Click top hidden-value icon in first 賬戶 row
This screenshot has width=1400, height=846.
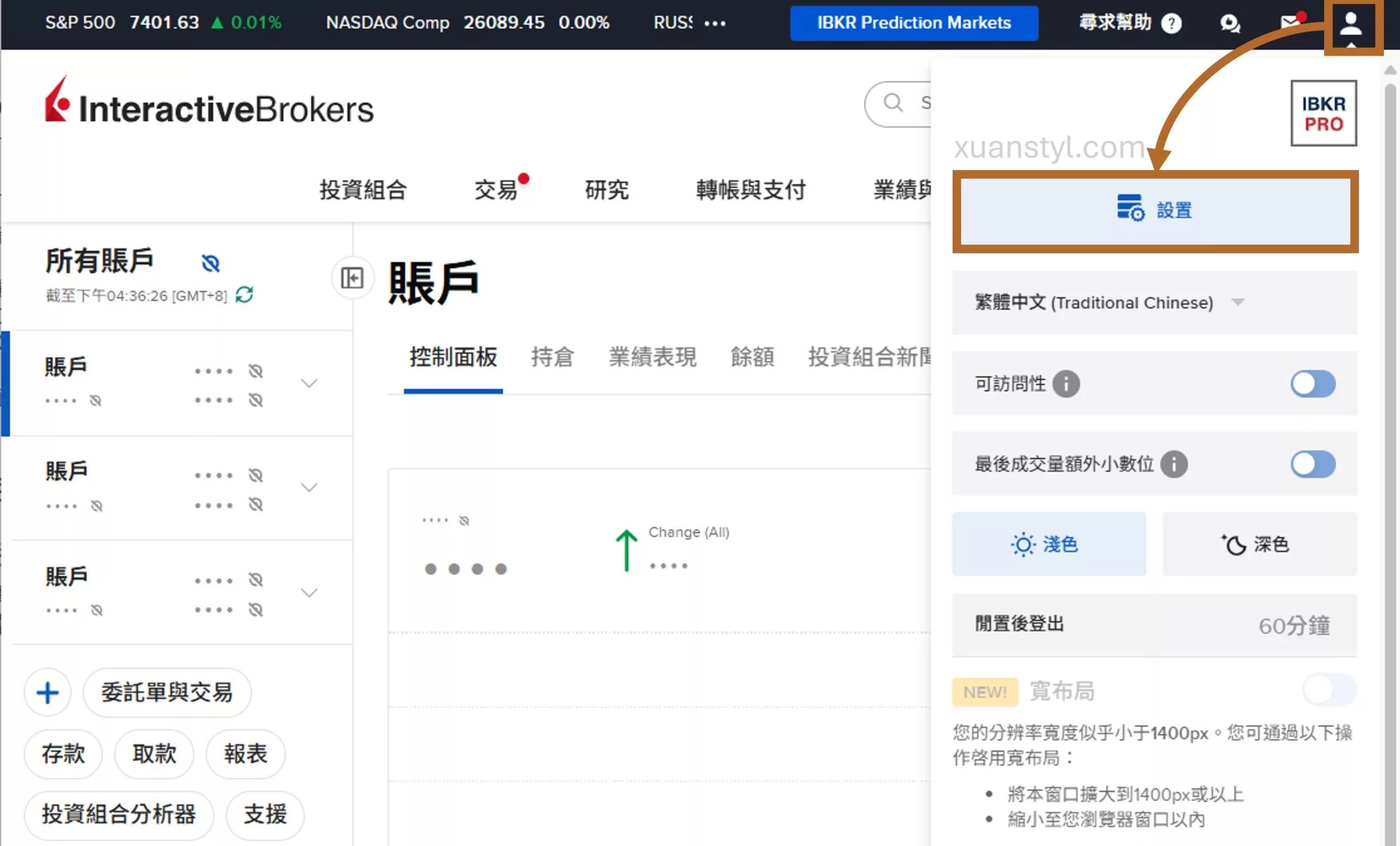255,371
